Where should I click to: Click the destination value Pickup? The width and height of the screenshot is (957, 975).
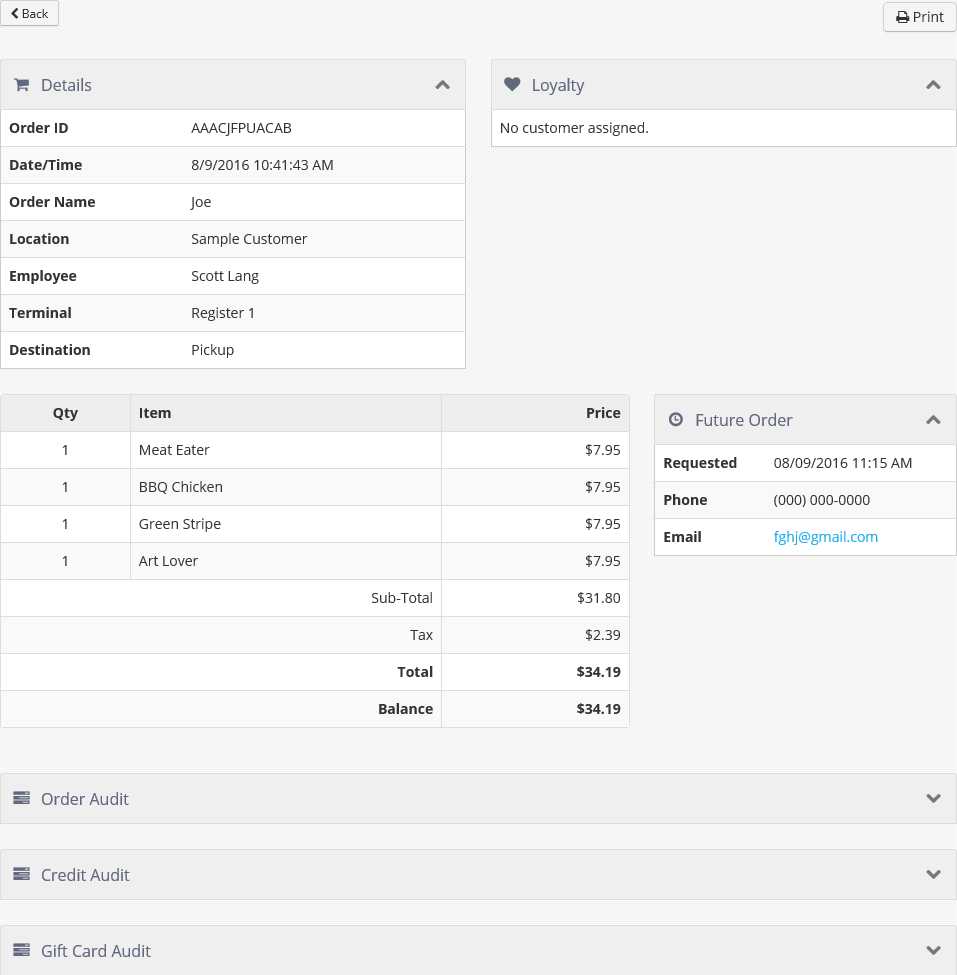pyautogui.click(x=212, y=350)
